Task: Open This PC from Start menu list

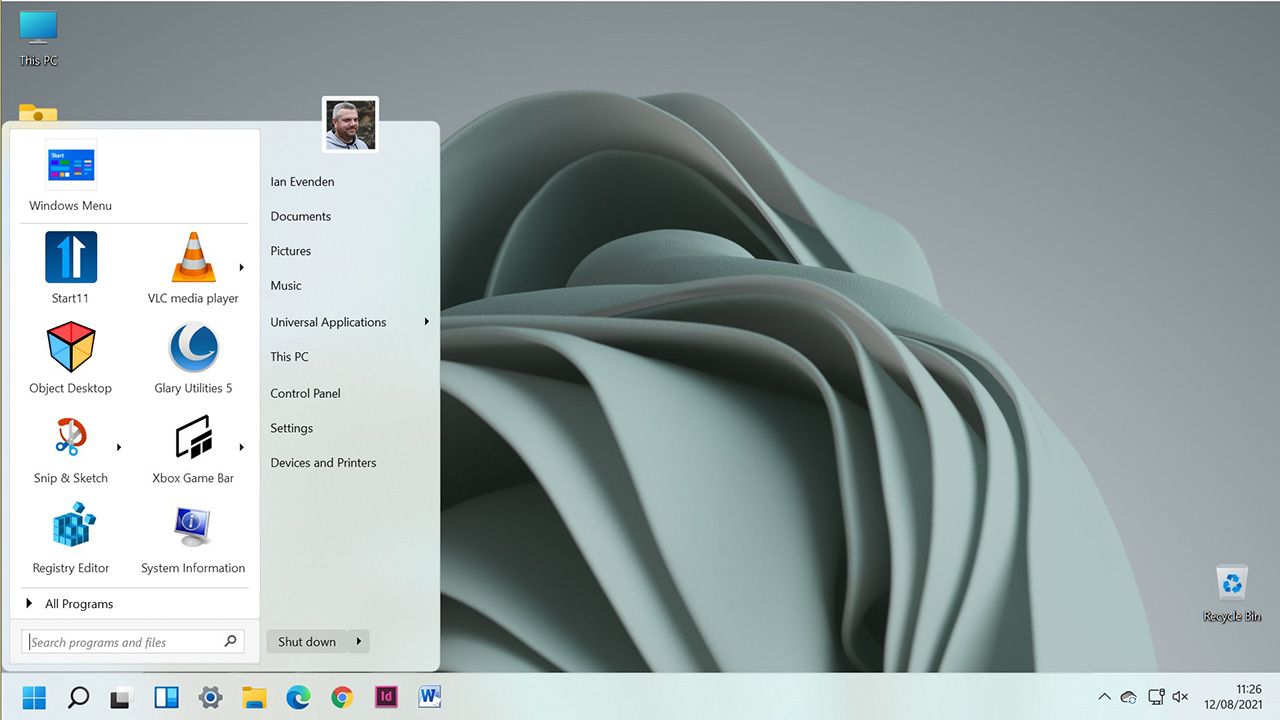Action: 289,357
